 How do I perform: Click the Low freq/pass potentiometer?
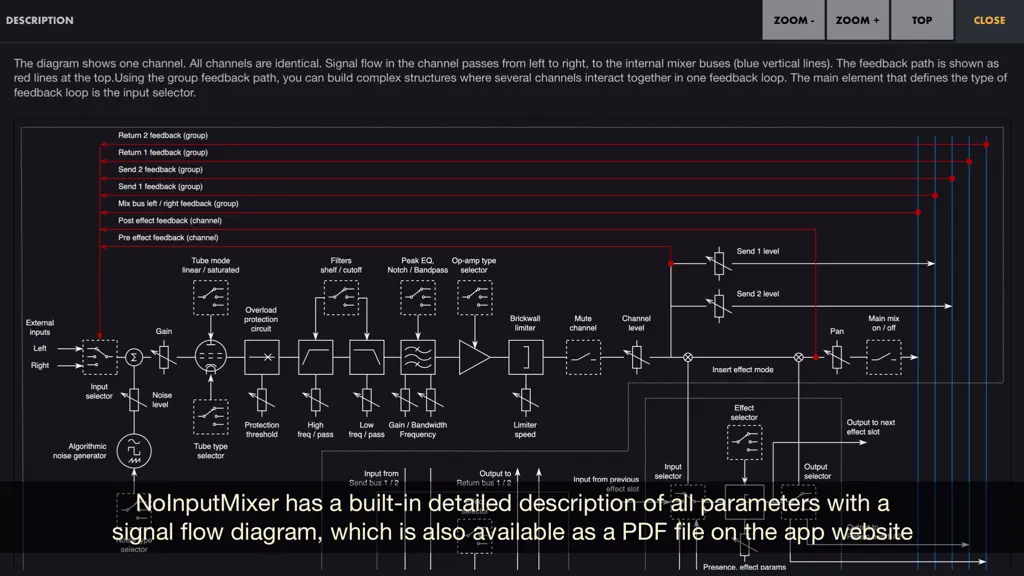click(366, 400)
